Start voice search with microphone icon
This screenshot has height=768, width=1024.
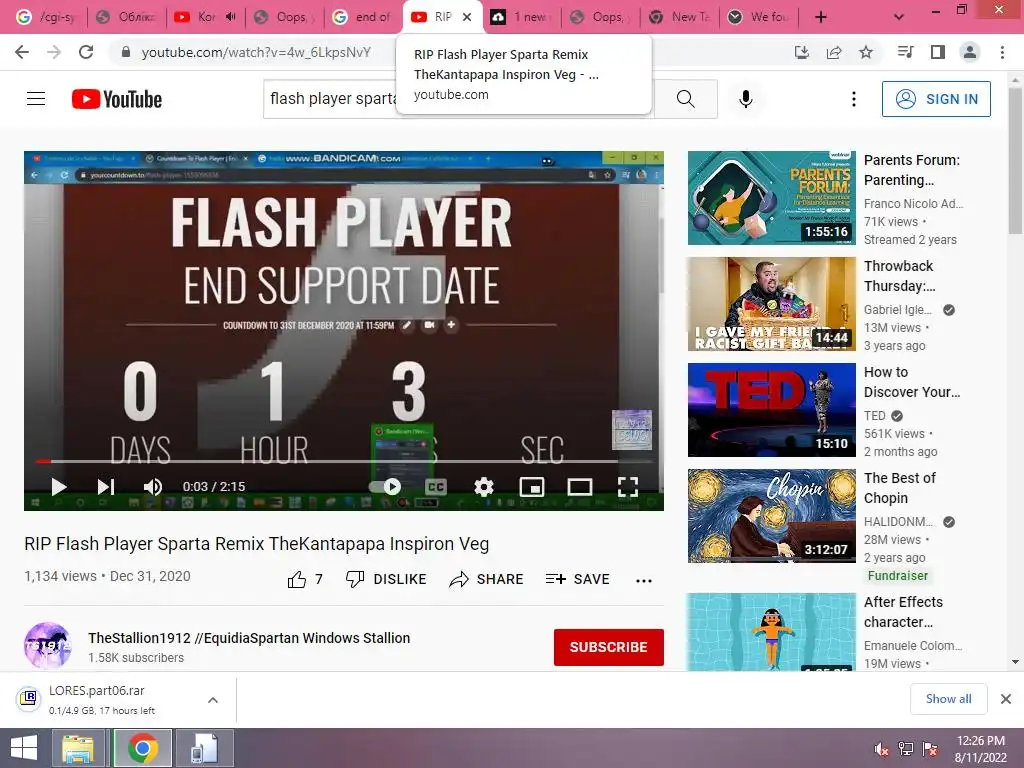746,99
